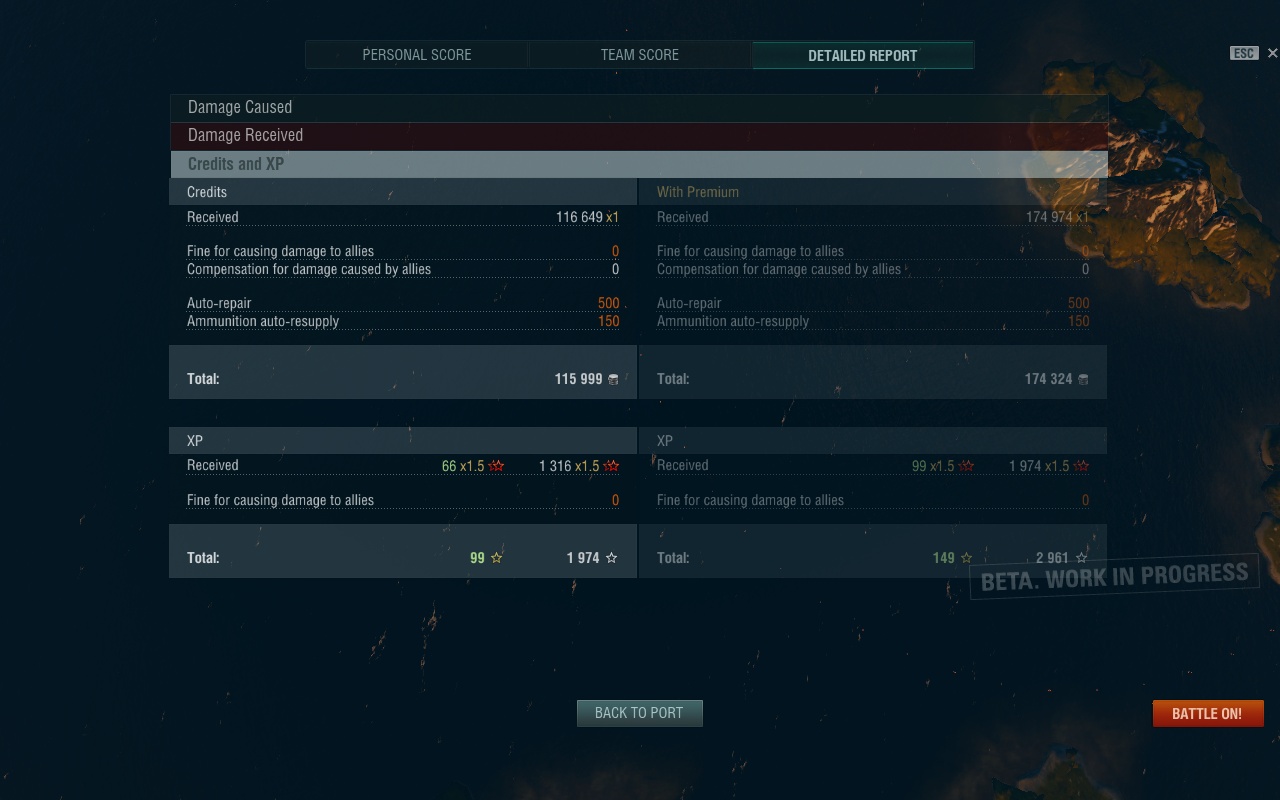Open the Team Score tab
The width and height of the screenshot is (1280, 800).
tap(640, 55)
